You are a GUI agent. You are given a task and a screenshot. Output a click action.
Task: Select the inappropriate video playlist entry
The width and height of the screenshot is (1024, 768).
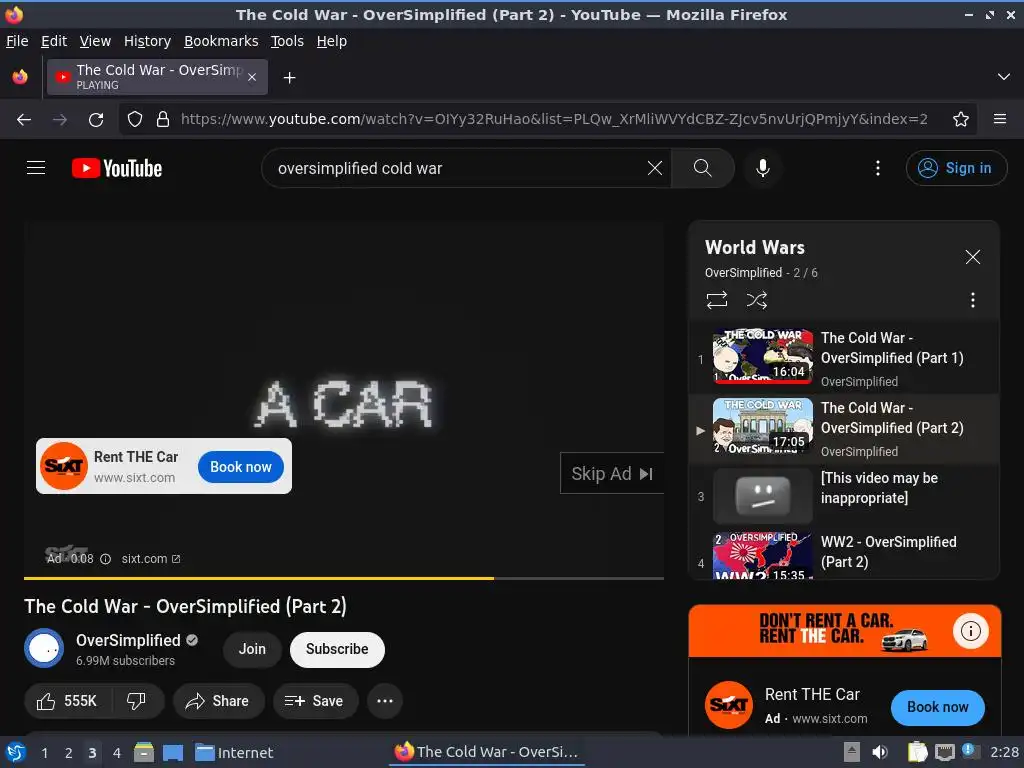tap(844, 496)
